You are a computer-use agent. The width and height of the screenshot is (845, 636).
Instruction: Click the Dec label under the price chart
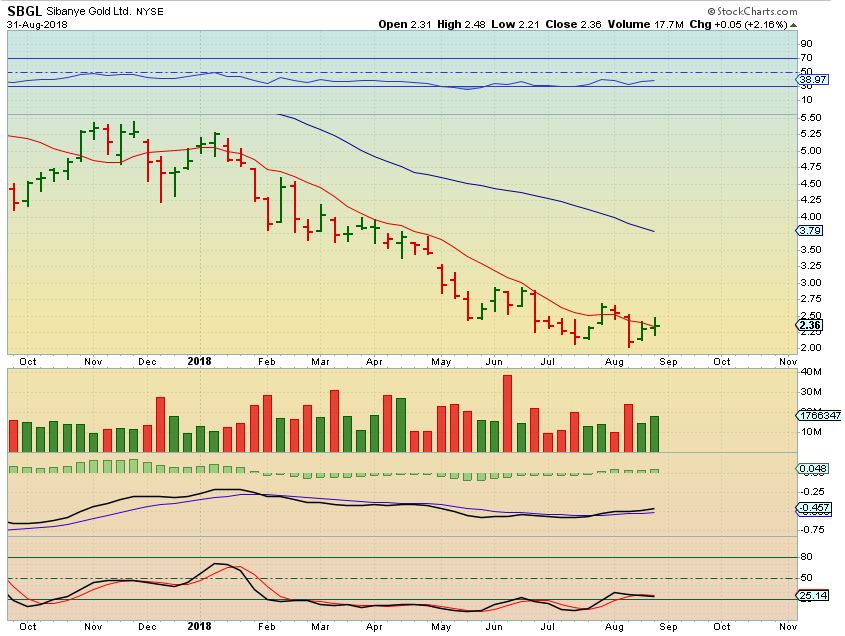point(147,361)
